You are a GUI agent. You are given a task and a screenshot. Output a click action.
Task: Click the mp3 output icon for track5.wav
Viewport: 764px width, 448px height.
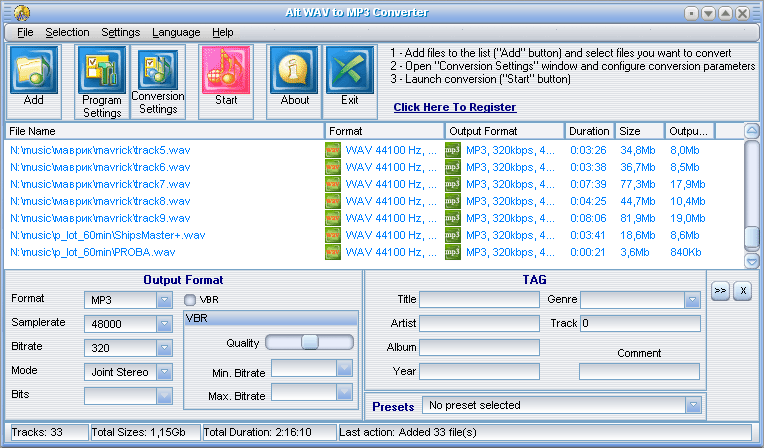[453, 150]
